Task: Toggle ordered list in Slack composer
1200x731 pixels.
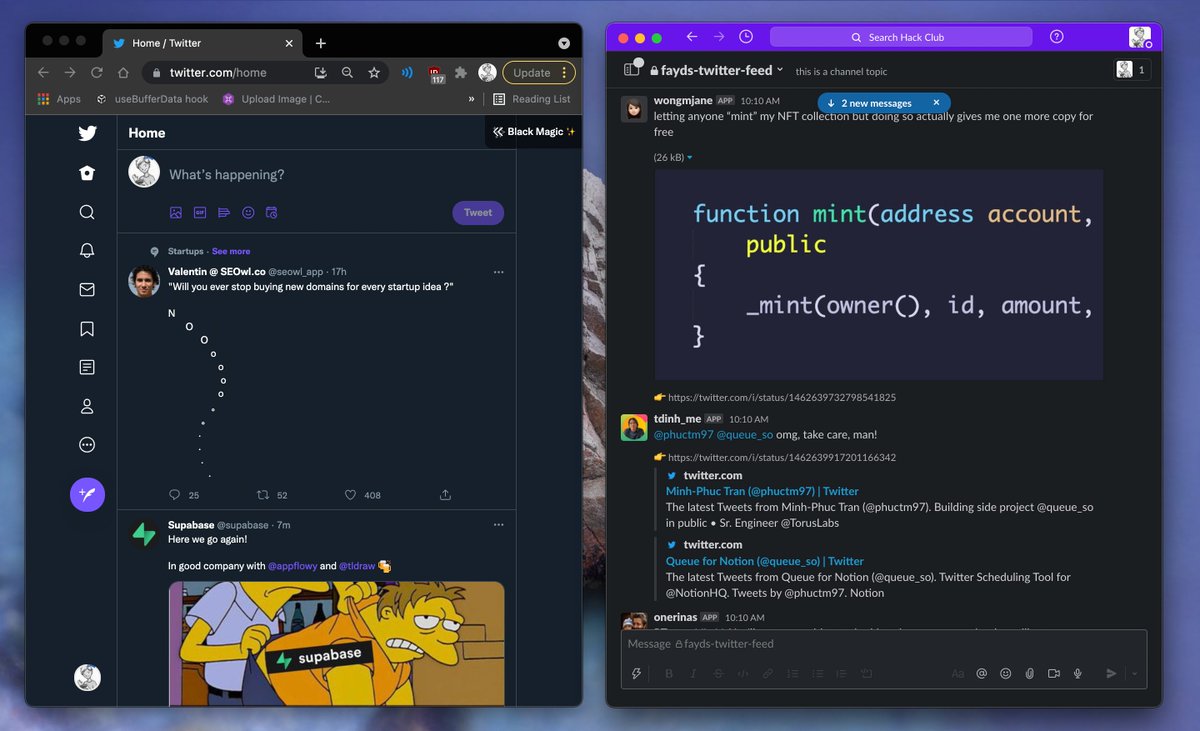Action: (793, 674)
